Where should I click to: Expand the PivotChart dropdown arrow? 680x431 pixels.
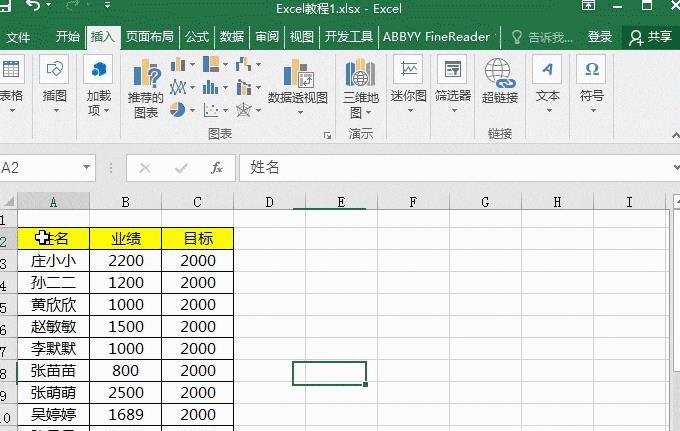pyautogui.click(x=300, y=113)
